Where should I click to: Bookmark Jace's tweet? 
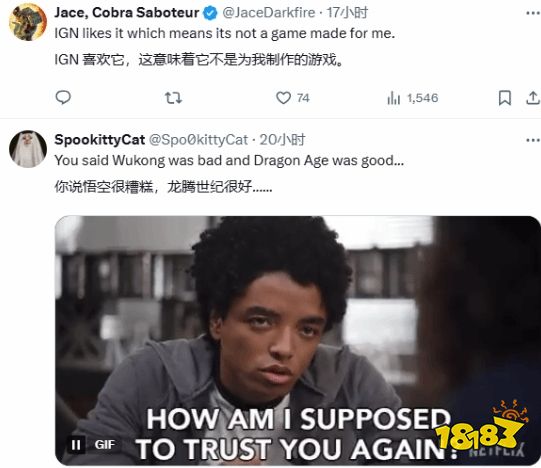pos(505,98)
